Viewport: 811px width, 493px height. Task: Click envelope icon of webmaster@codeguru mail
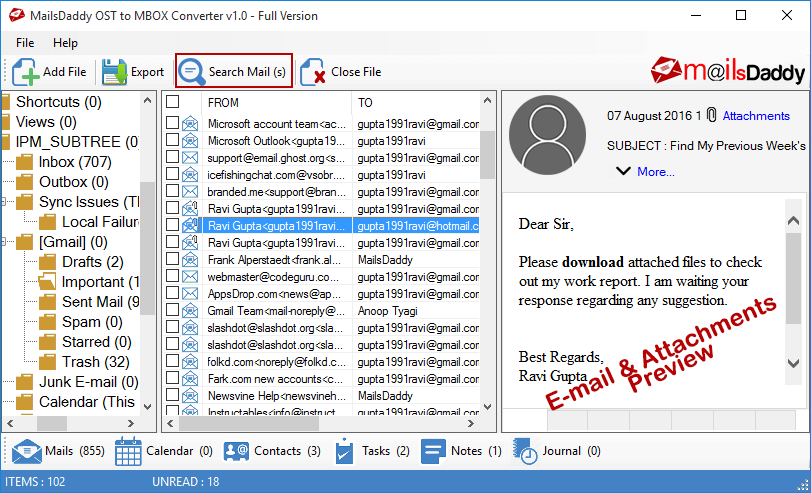pyautogui.click(x=190, y=277)
